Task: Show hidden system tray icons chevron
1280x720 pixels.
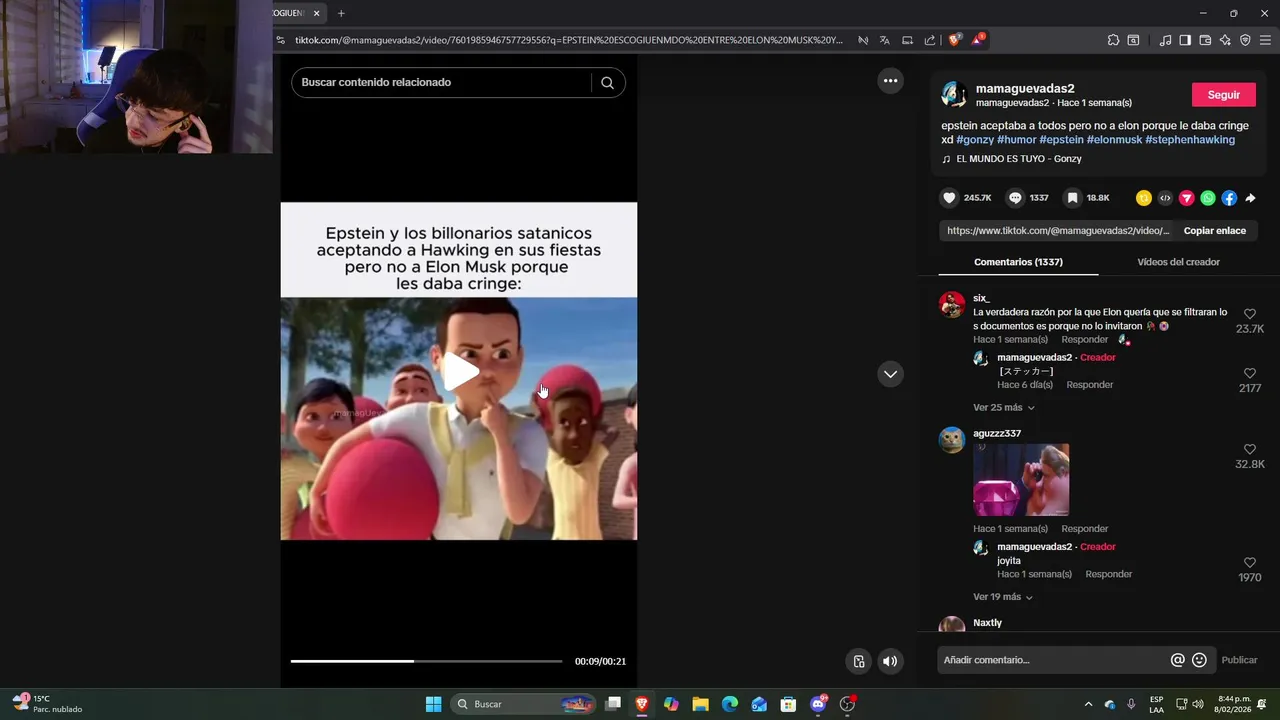Action: click(x=1088, y=704)
